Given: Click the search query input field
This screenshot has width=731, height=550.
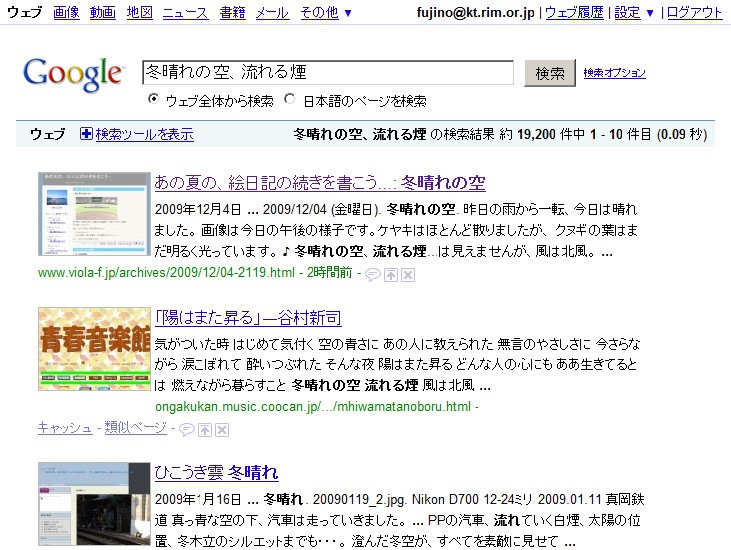Looking at the screenshot, I should [328, 72].
